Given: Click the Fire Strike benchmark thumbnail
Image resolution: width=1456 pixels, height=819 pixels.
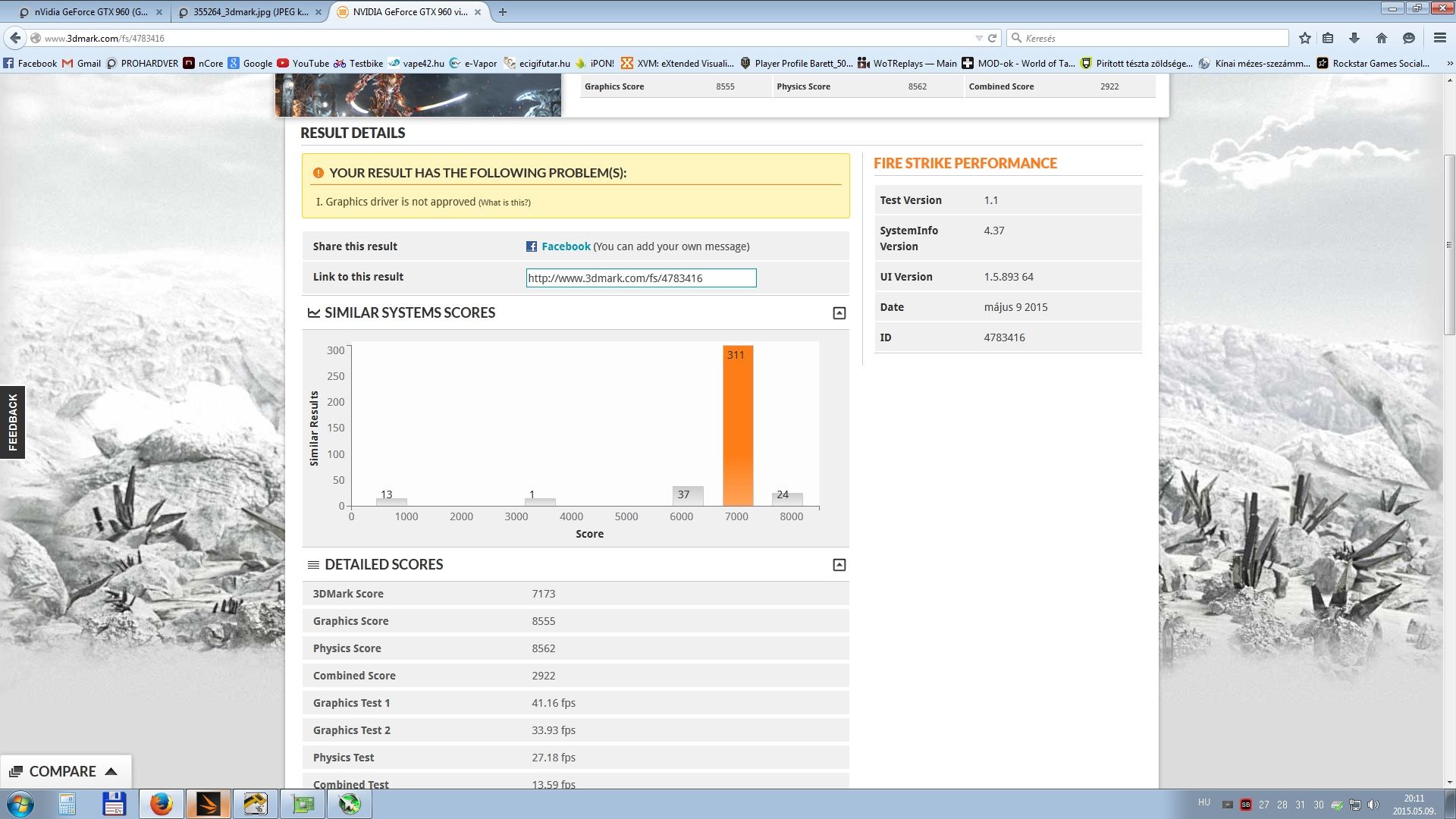Looking at the screenshot, I should coord(418,96).
